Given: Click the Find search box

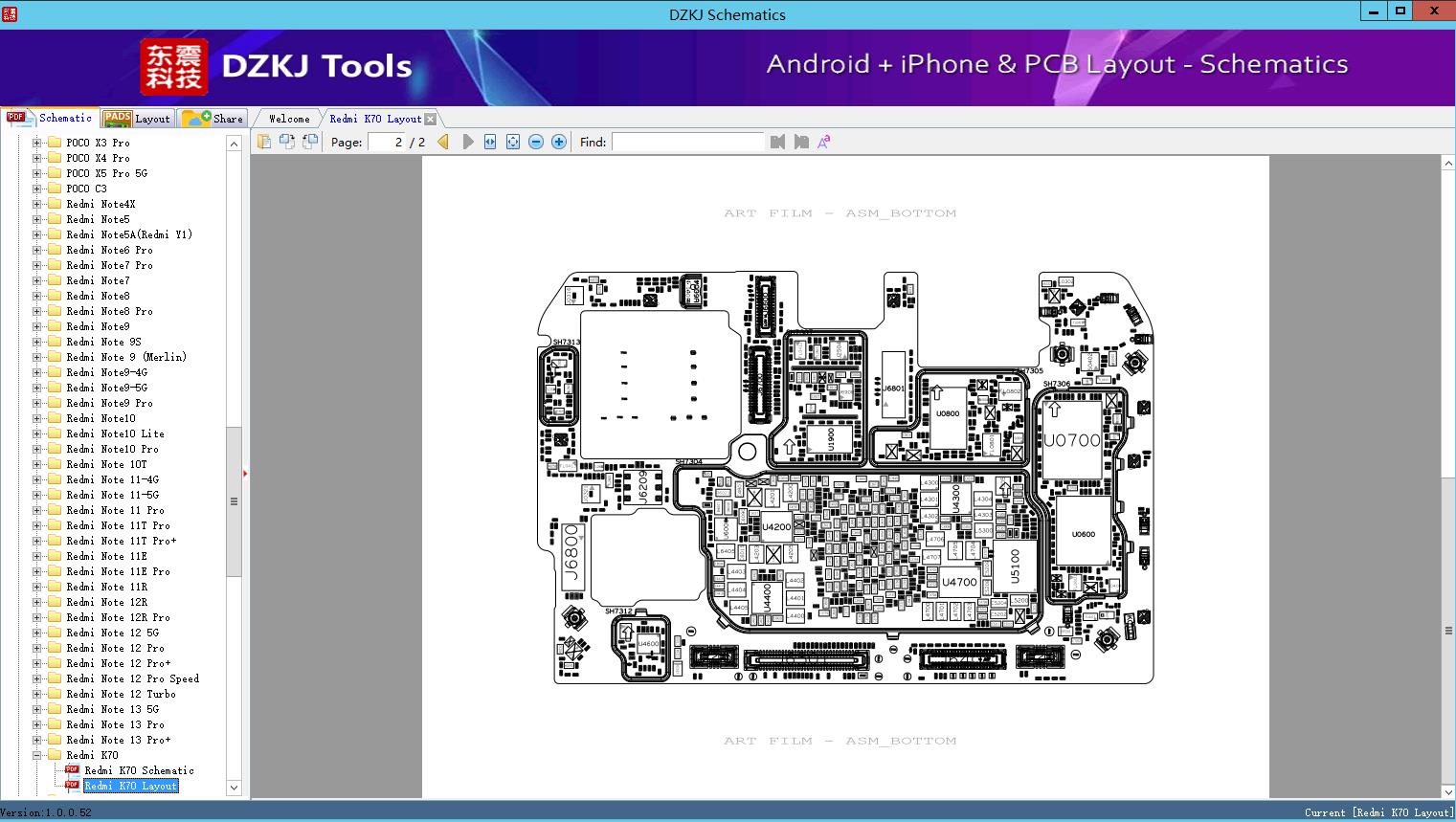Looking at the screenshot, I should coord(688,142).
